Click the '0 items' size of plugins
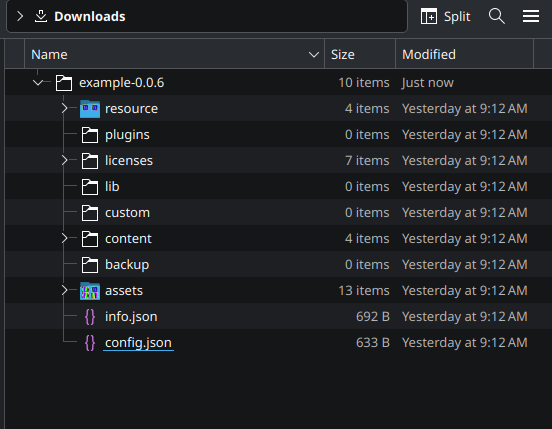 [x=367, y=134]
